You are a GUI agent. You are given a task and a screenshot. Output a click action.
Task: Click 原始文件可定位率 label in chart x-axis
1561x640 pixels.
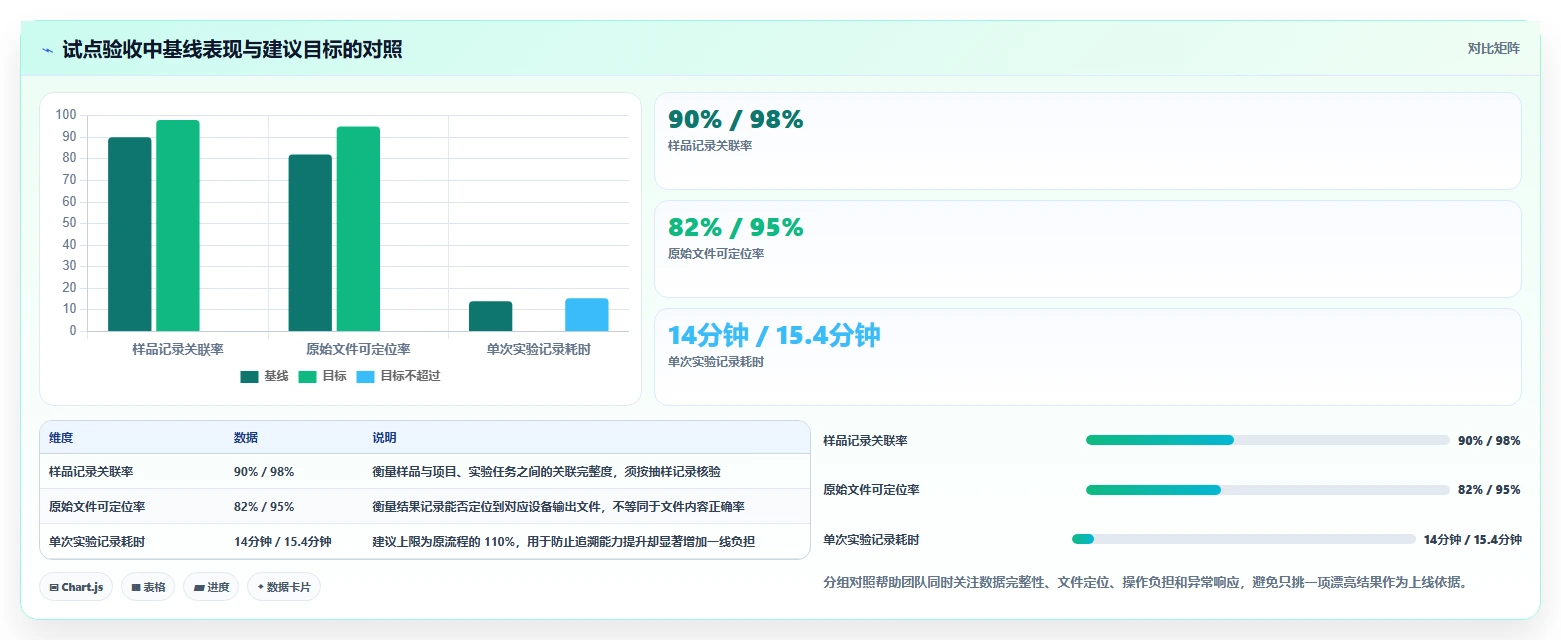(358, 350)
